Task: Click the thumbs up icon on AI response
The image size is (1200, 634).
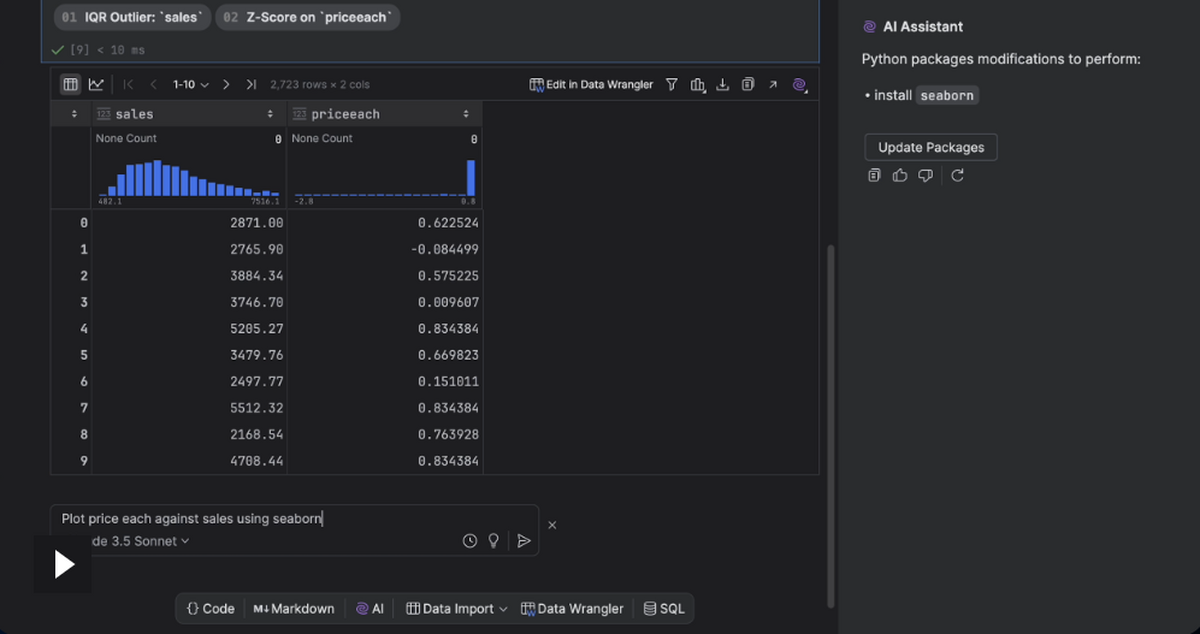Action: tap(900, 176)
